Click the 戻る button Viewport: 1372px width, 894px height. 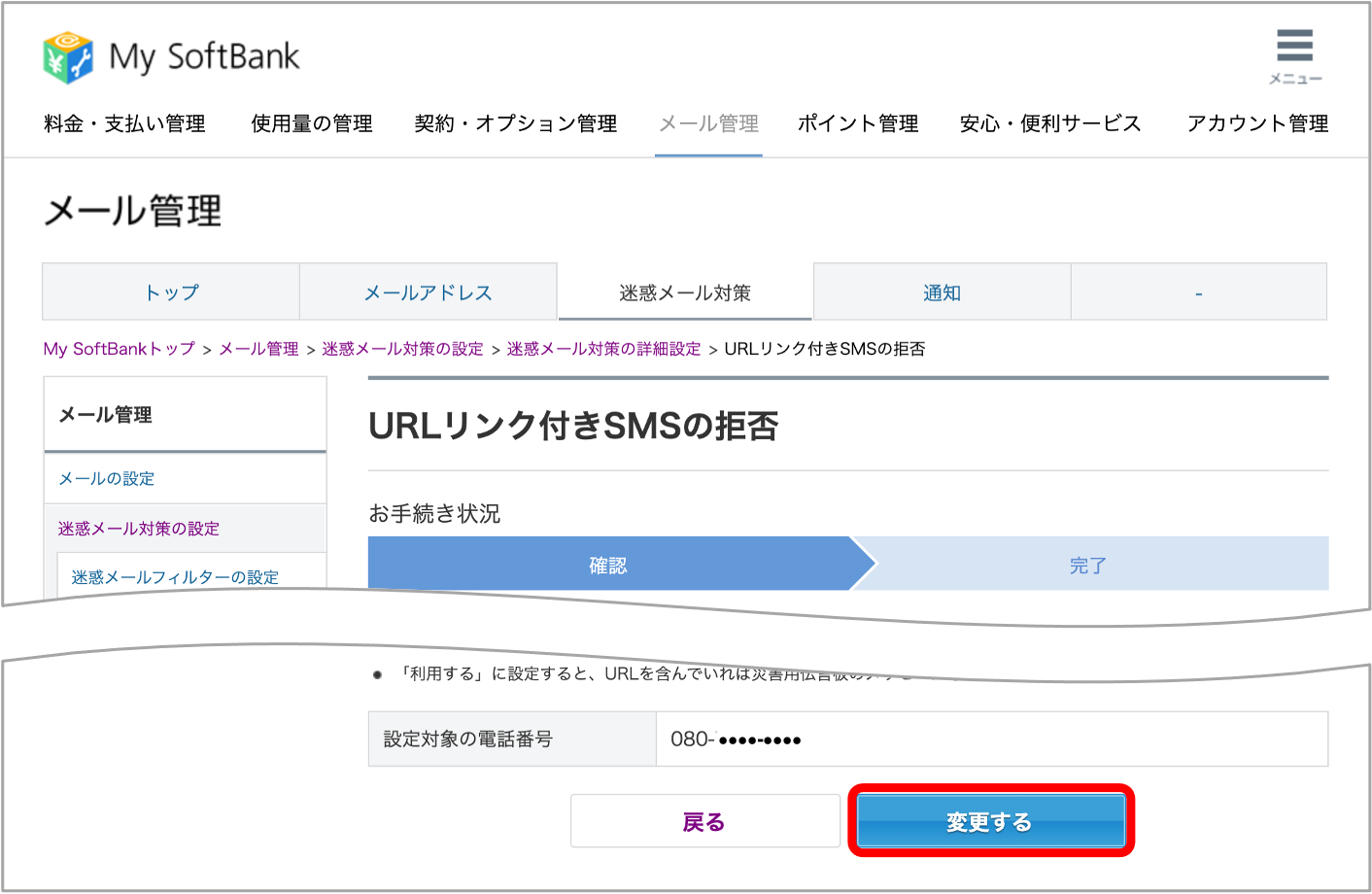[705, 821]
